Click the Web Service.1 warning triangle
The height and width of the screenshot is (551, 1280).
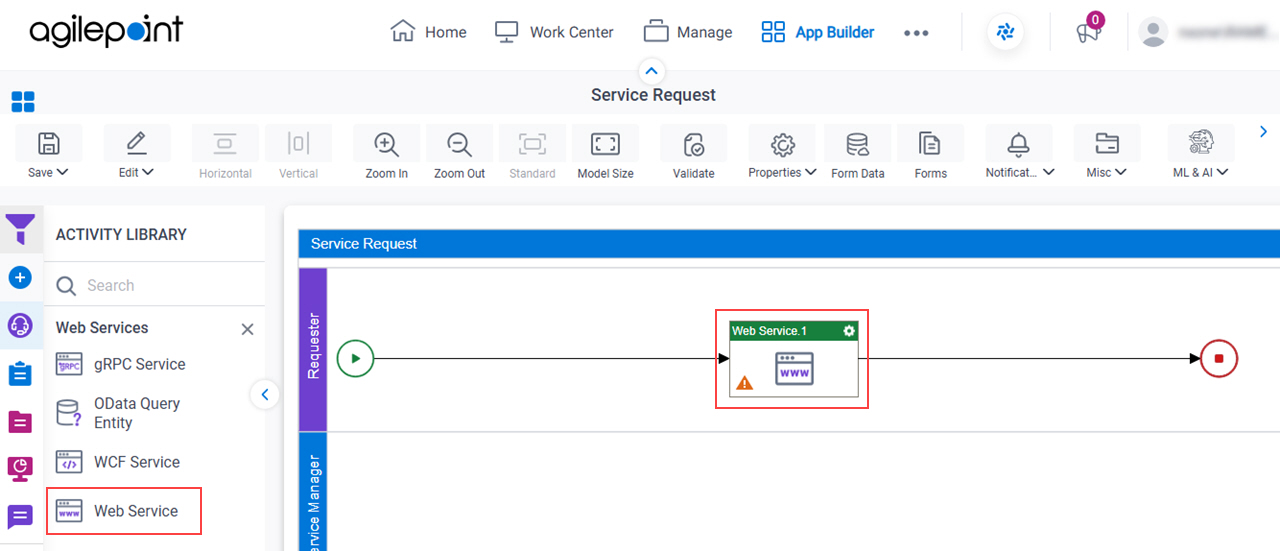pyautogui.click(x=745, y=382)
